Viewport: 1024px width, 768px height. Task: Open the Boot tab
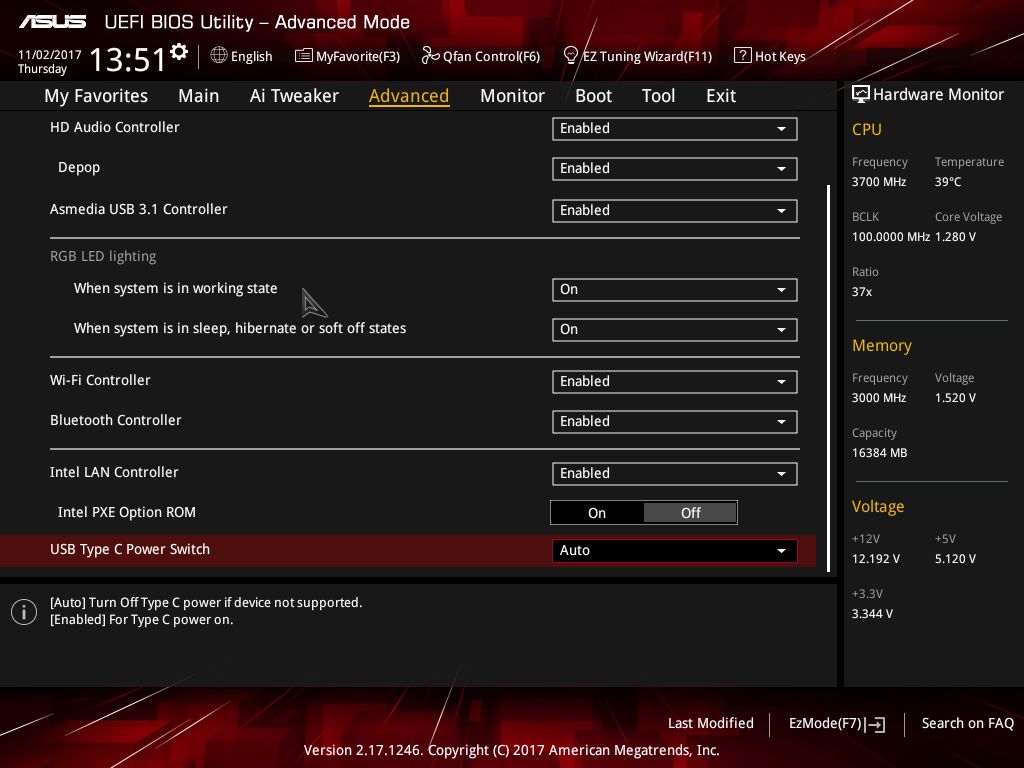tap(593, 96)
